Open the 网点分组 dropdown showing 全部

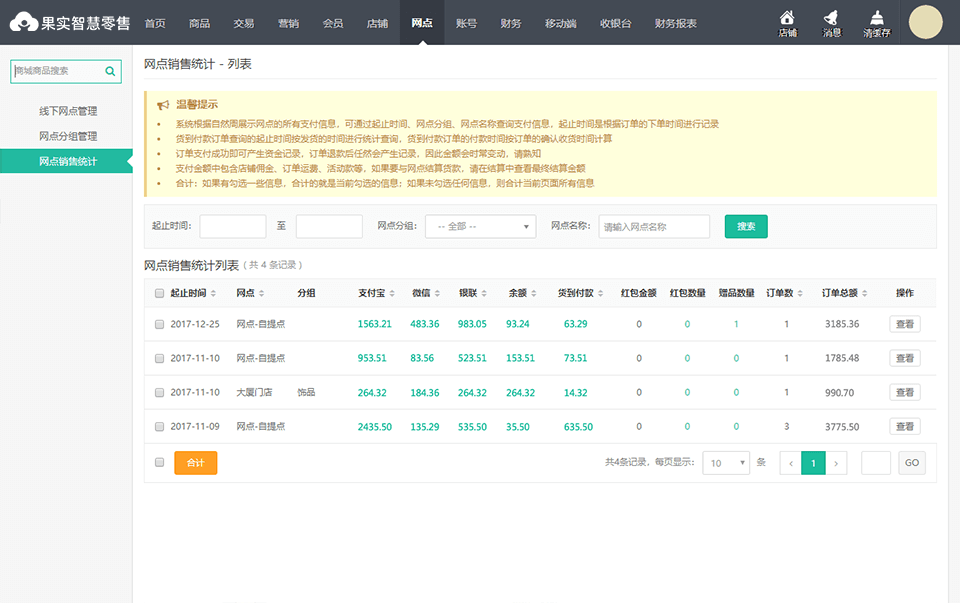480,226
